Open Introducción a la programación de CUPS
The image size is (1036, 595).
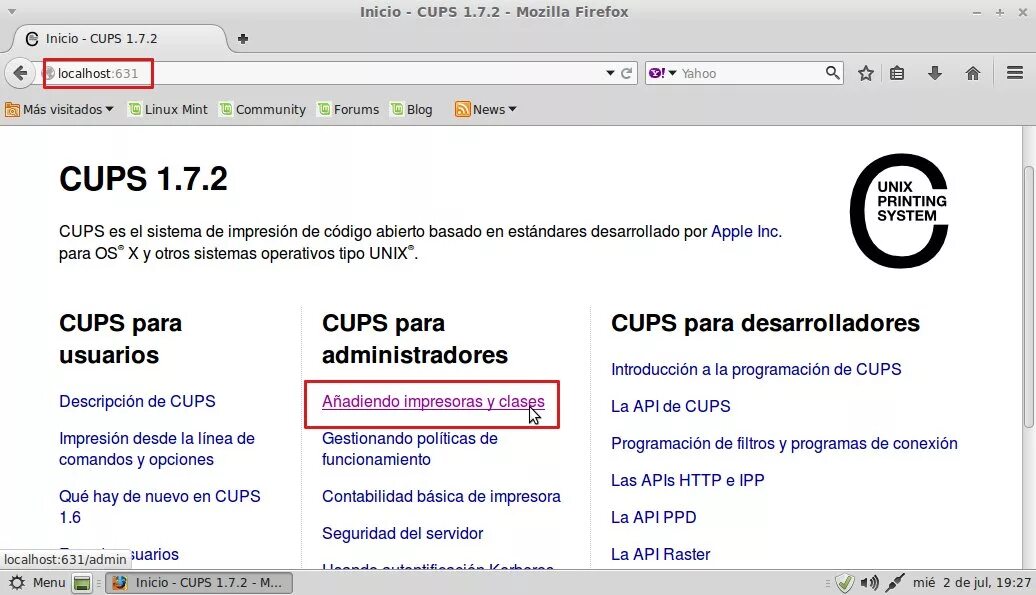coord(756,369)
